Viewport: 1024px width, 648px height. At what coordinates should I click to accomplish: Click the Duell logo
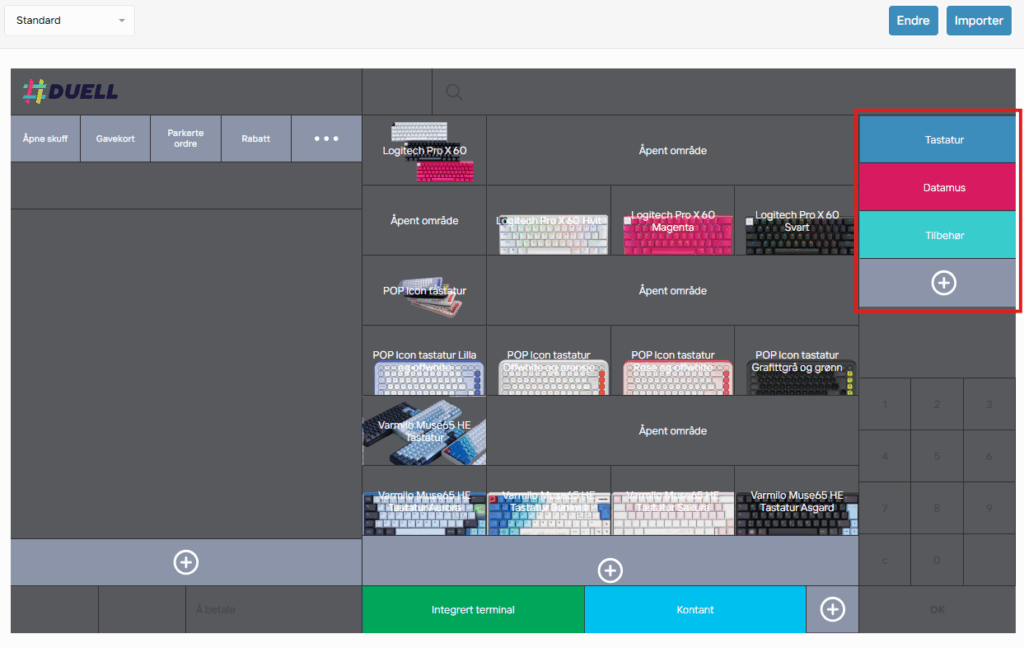point(70,91)
